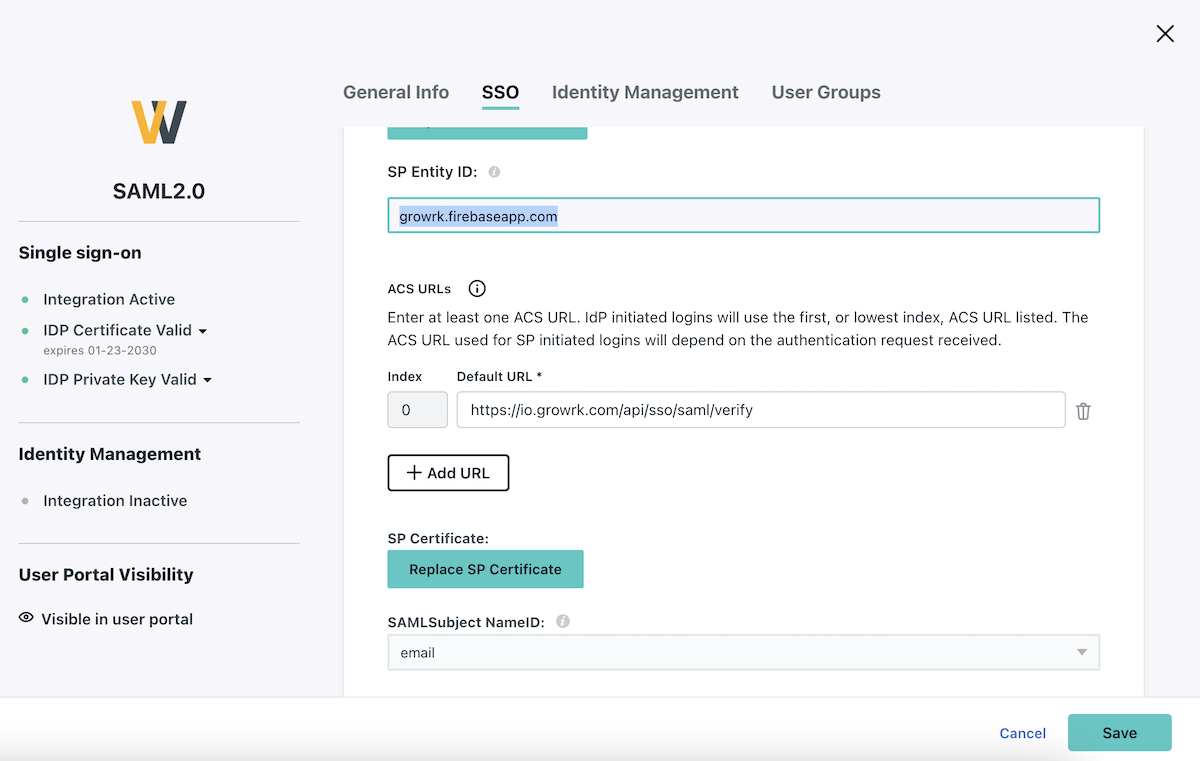Click the eye icon for portal visibility

pyautogui.click(x=26, y=618)
